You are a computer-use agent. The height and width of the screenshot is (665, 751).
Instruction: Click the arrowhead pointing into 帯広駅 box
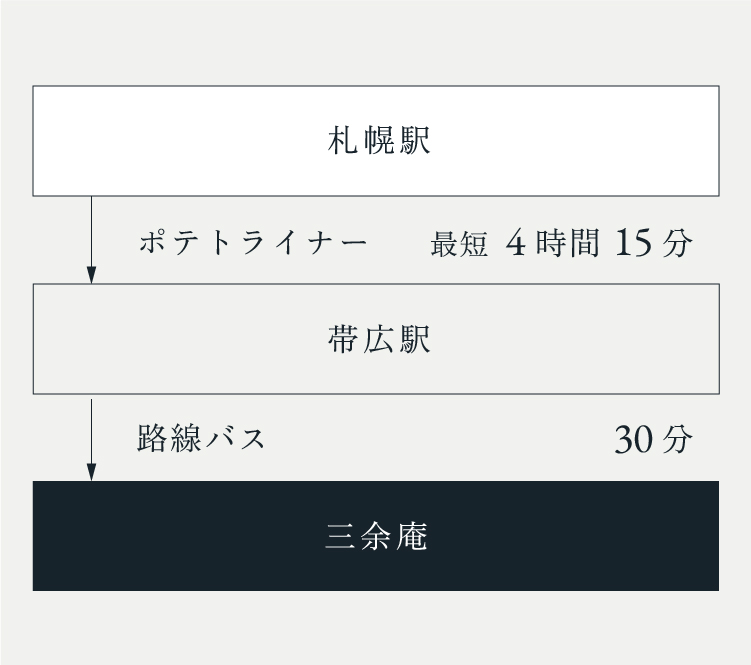[x=91, y=275]
